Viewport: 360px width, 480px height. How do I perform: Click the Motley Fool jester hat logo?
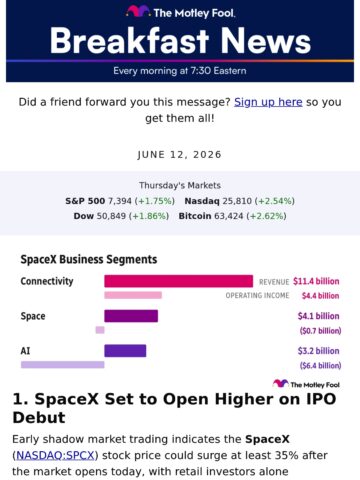coord(138,11)
